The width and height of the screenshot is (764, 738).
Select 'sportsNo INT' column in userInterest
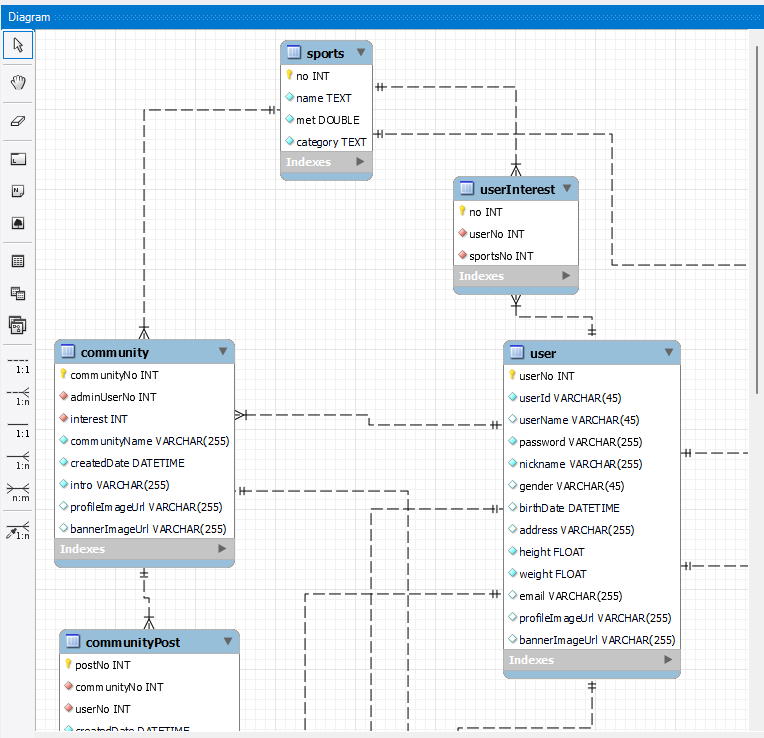click(x=516, y=256)
